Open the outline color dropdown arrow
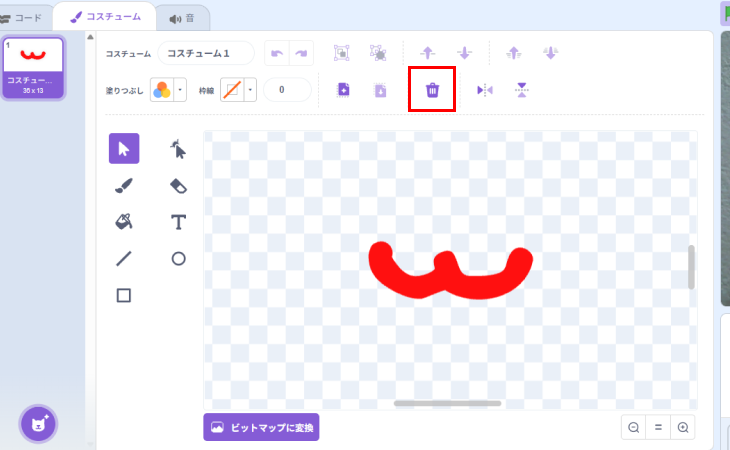This screenshot has height=450, width=730. [x=250, y=90]
